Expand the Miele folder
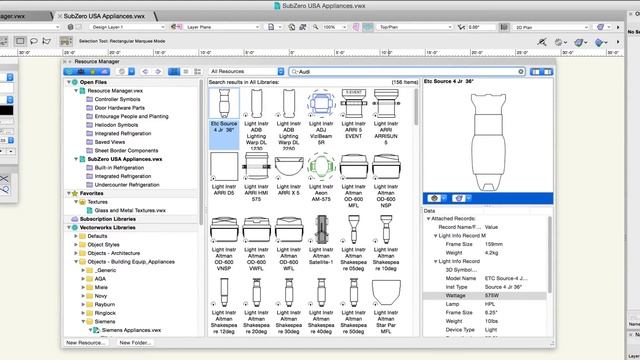640x360 pixels. pos(83,288)
